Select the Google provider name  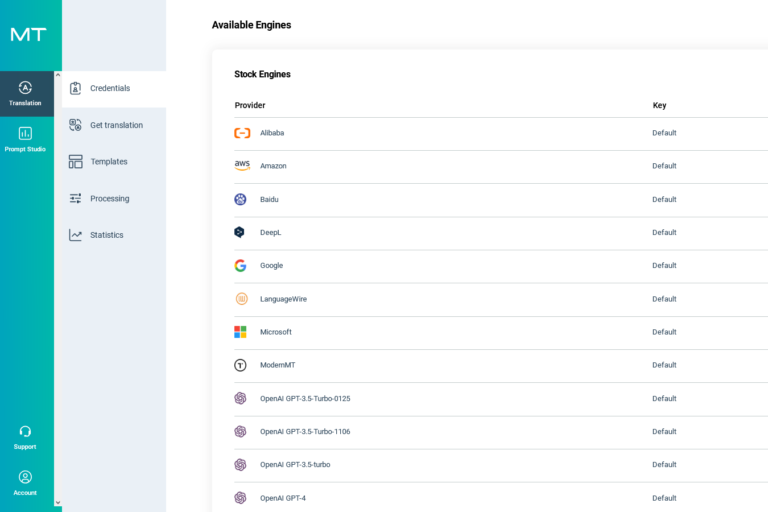coord(271,266)
